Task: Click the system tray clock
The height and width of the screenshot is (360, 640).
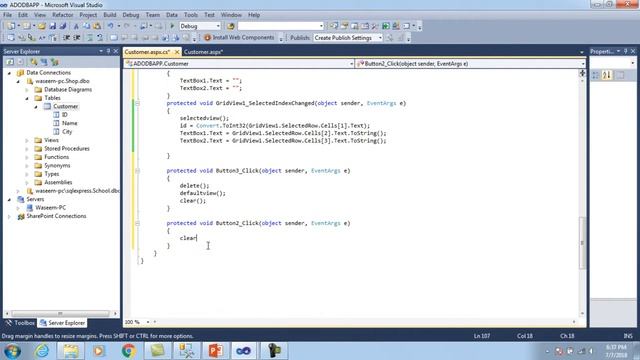Action: [616, 351]
